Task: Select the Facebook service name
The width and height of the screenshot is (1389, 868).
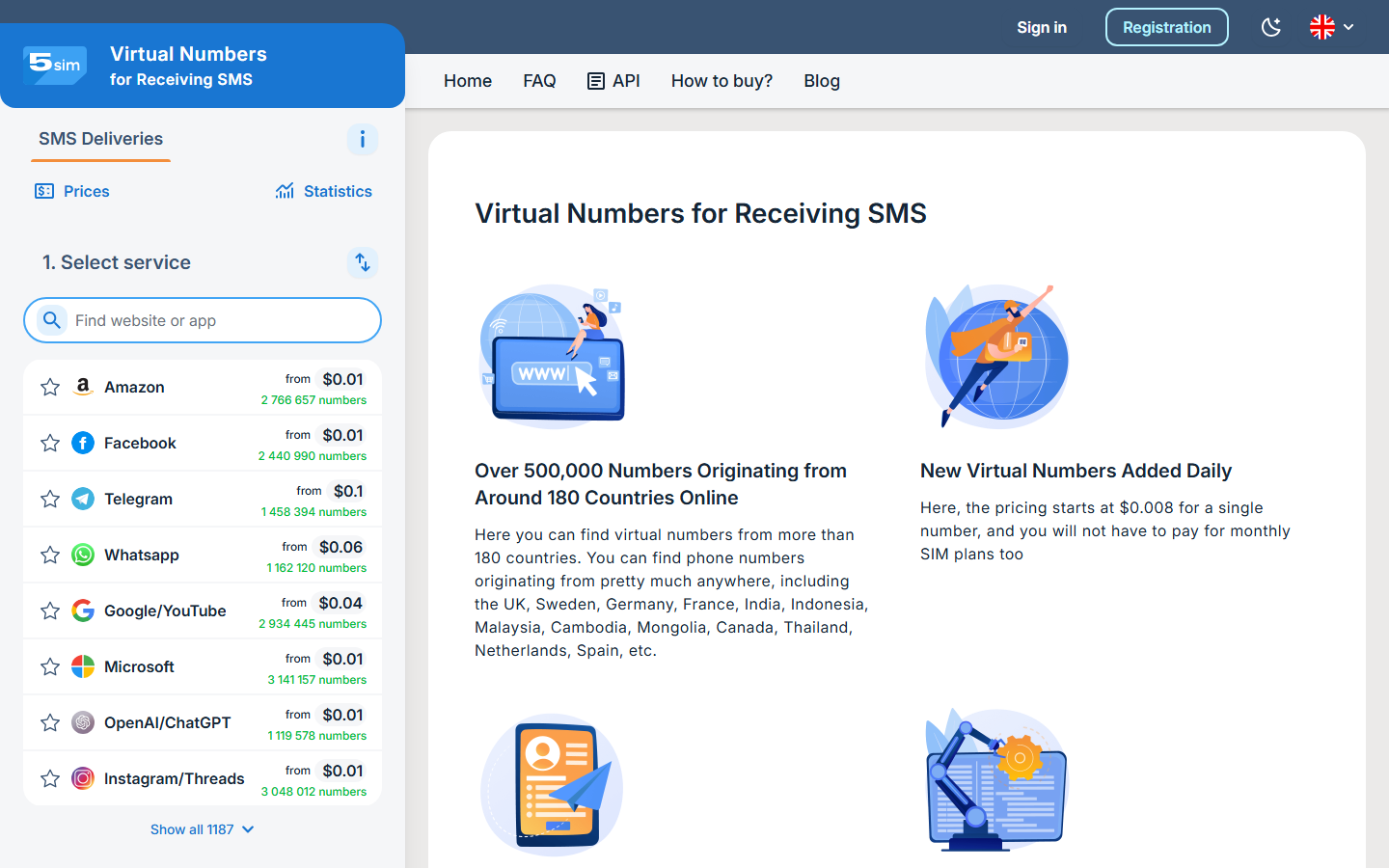Action: pos(140,443)
